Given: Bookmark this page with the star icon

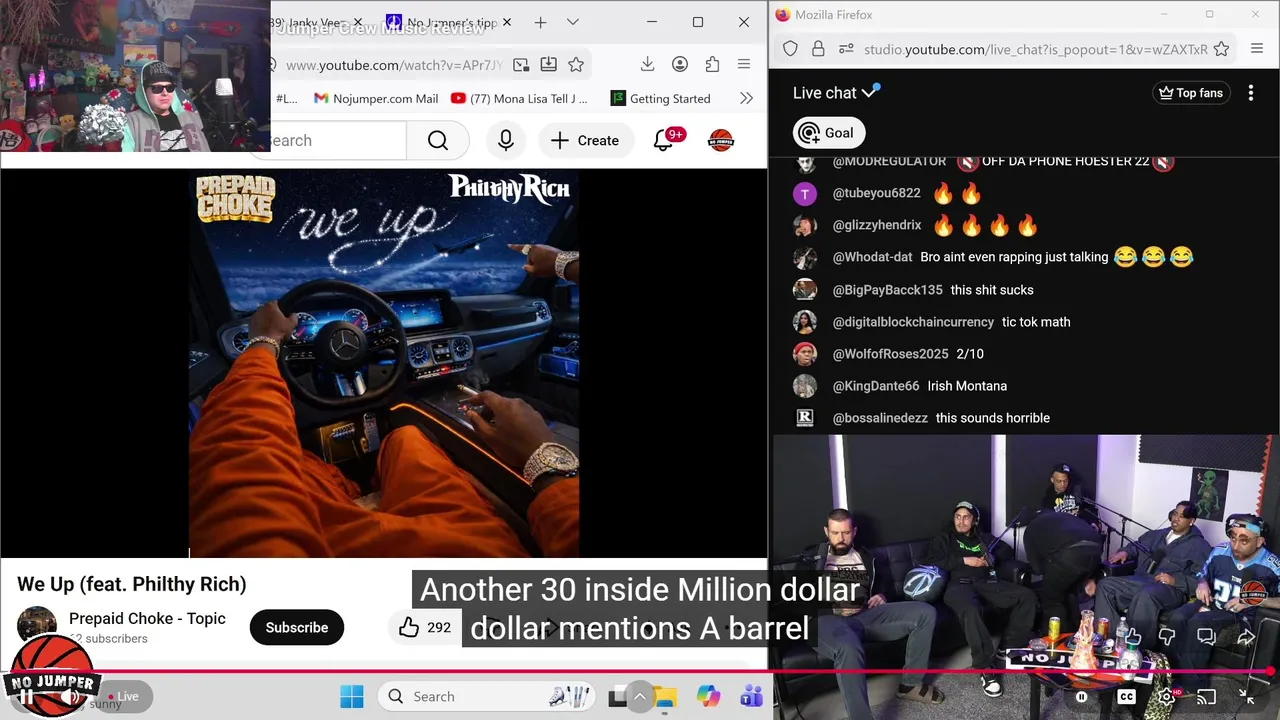Looking at the screenshot, I should (x=576, y=65).
